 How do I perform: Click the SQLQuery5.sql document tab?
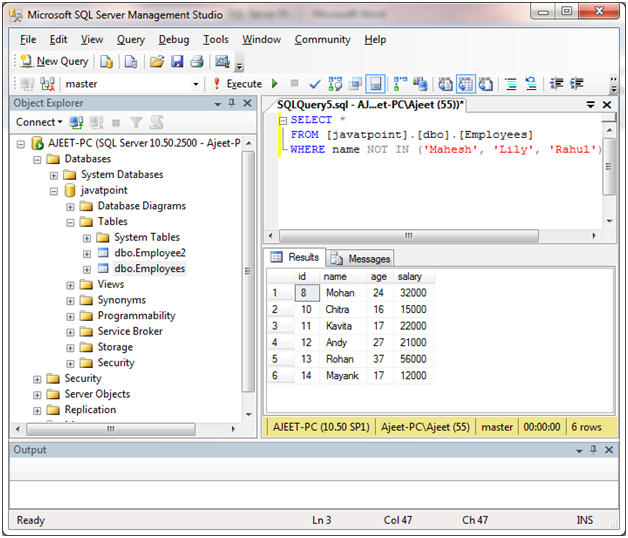click(370, 105)
